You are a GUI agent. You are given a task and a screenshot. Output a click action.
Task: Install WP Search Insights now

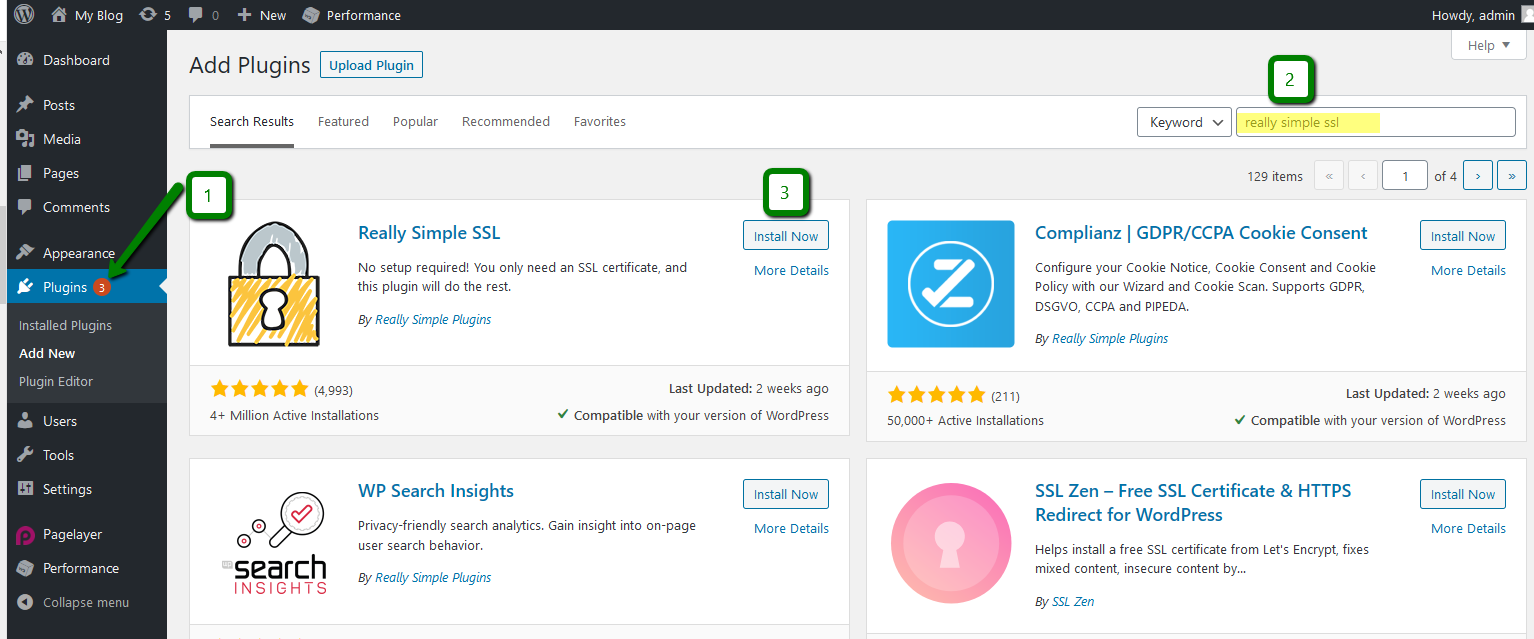coord(786,494)
